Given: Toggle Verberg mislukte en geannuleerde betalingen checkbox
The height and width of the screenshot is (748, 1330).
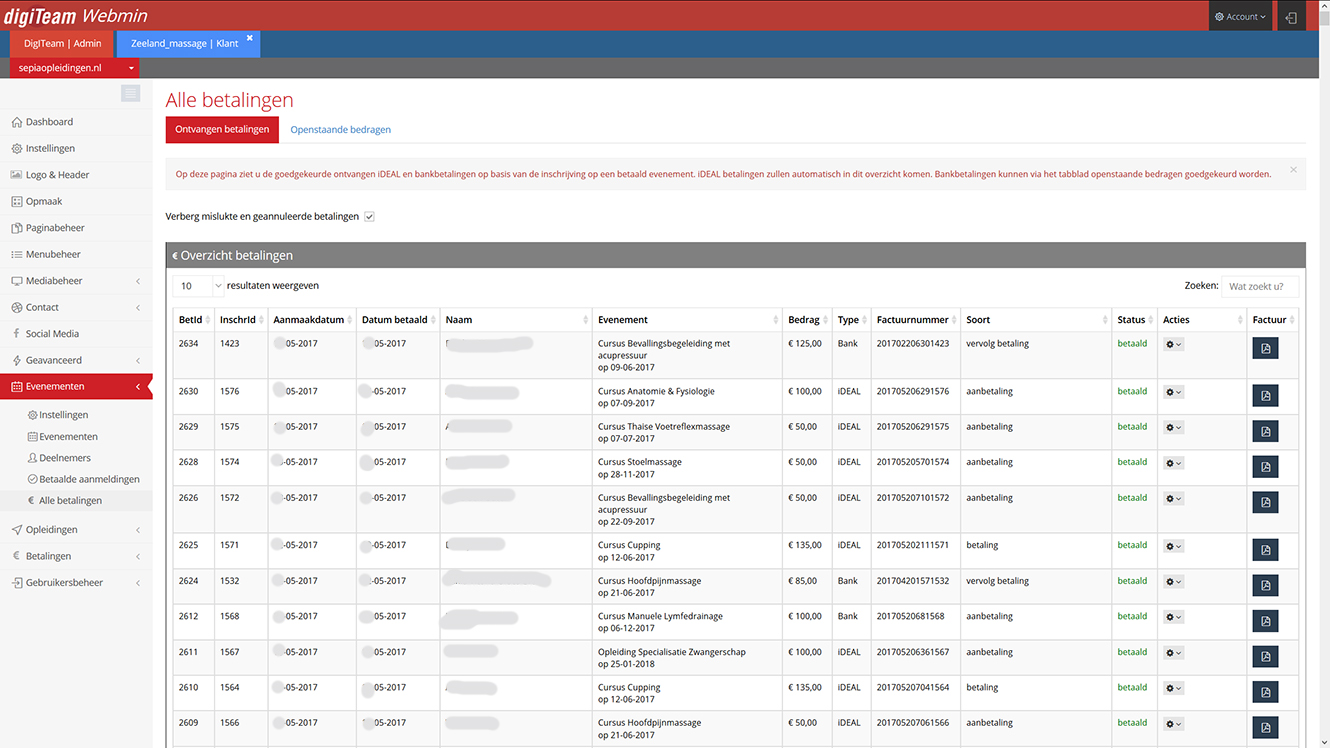Looking at the screenshot, I should click(x=369, y=217).
